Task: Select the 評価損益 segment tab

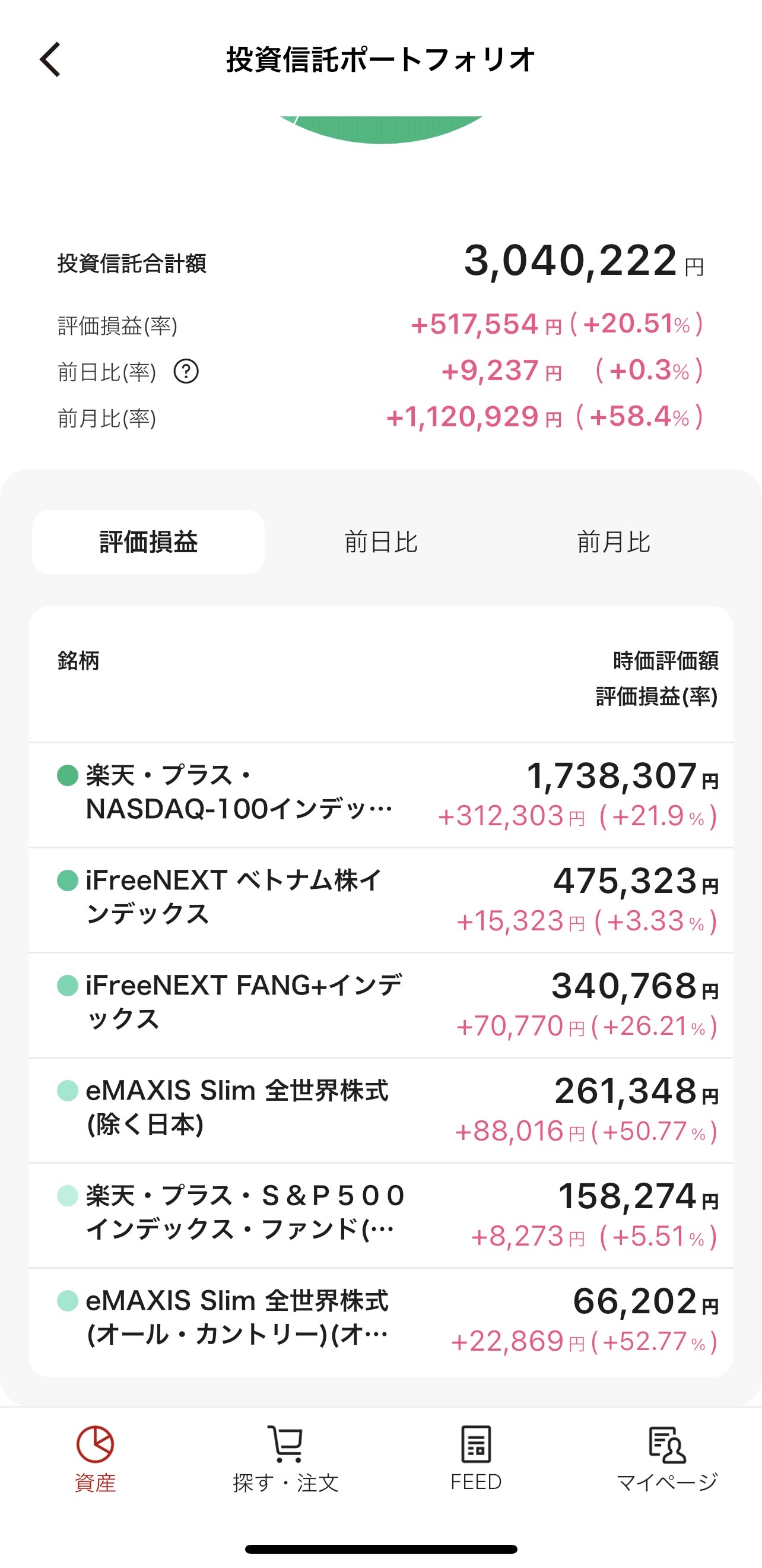Action: (x=148, y=542)
